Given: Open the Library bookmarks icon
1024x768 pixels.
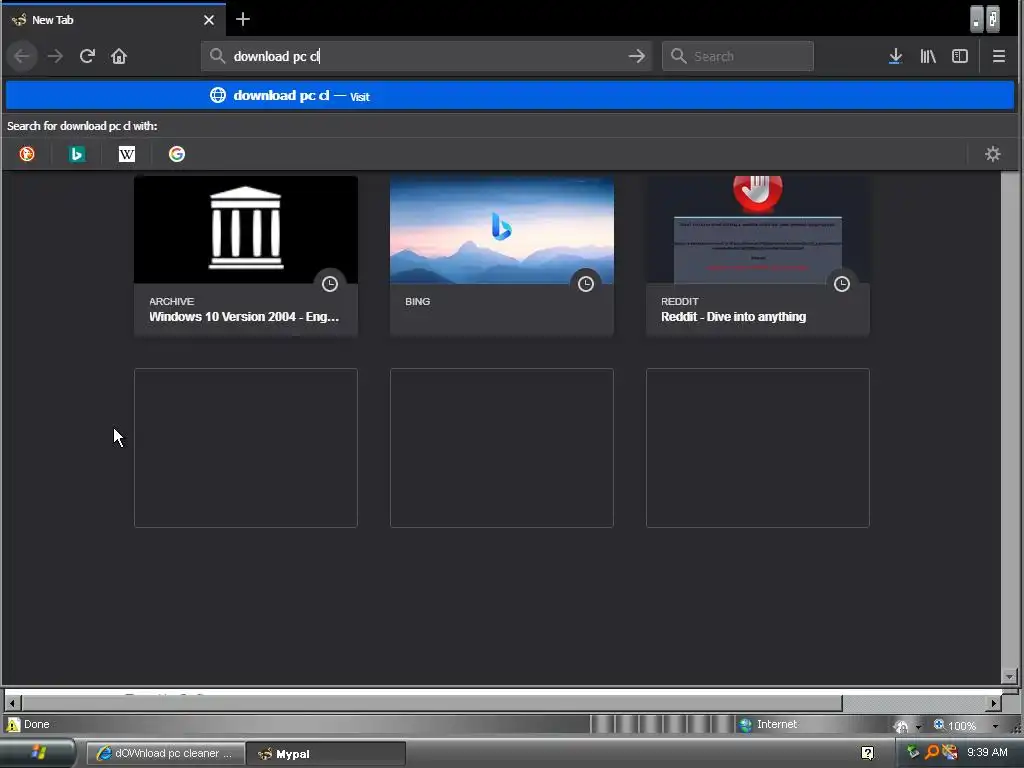Looking at the screenshot, I should tap(928, 56).
